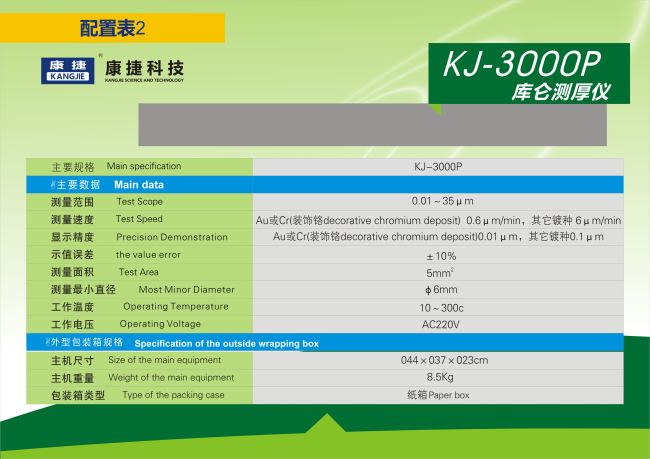Click the 'Operating Temperature' label

tap(176, 306)
